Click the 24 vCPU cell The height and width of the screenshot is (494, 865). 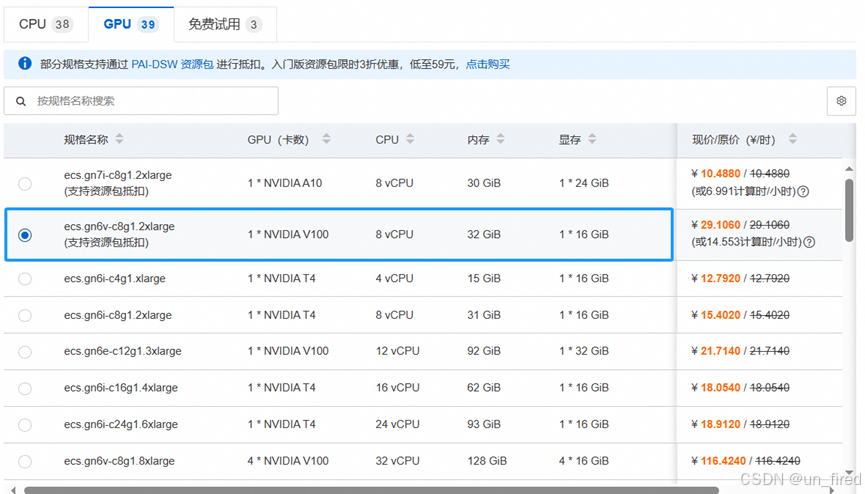coord(398,424)
